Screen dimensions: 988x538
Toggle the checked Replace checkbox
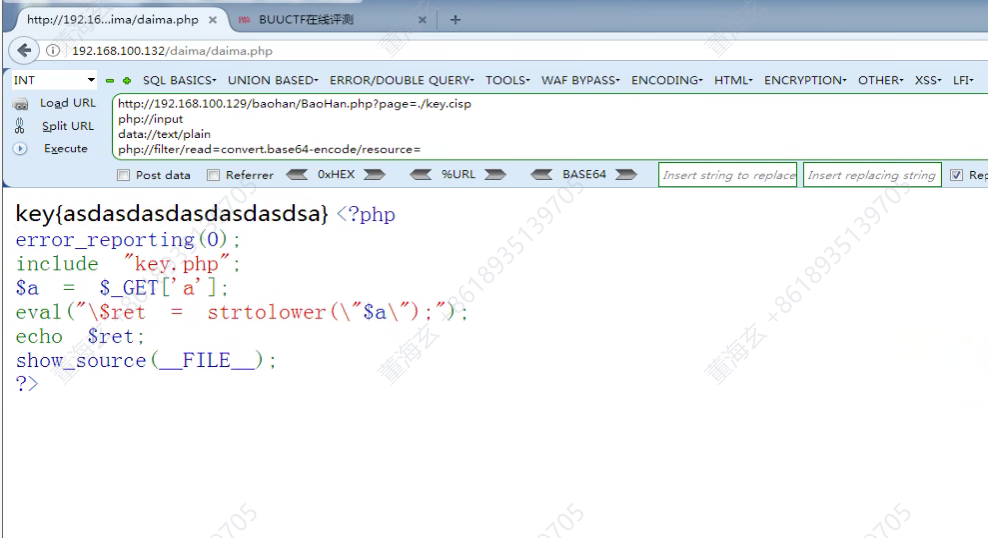click(x=956, y=175)
